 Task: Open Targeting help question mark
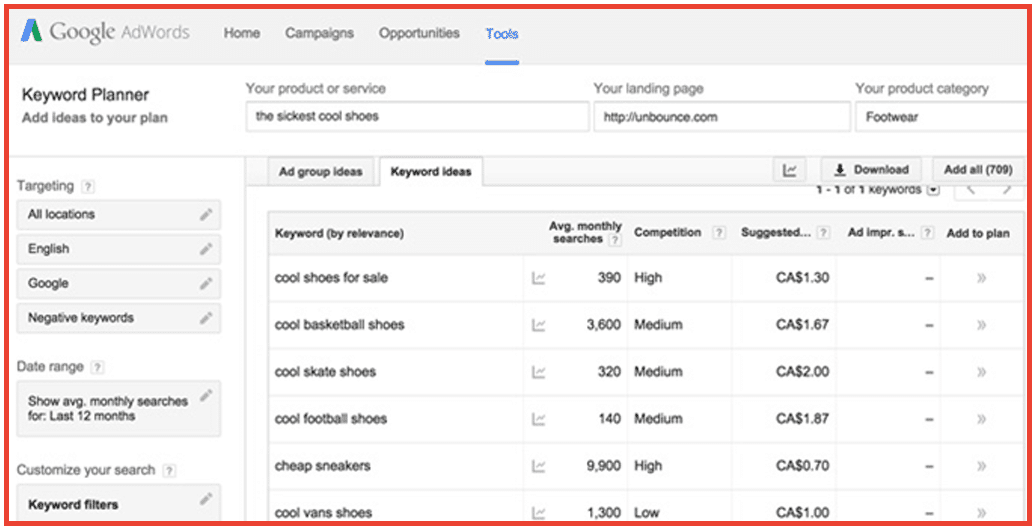click(x=88, y=186)
